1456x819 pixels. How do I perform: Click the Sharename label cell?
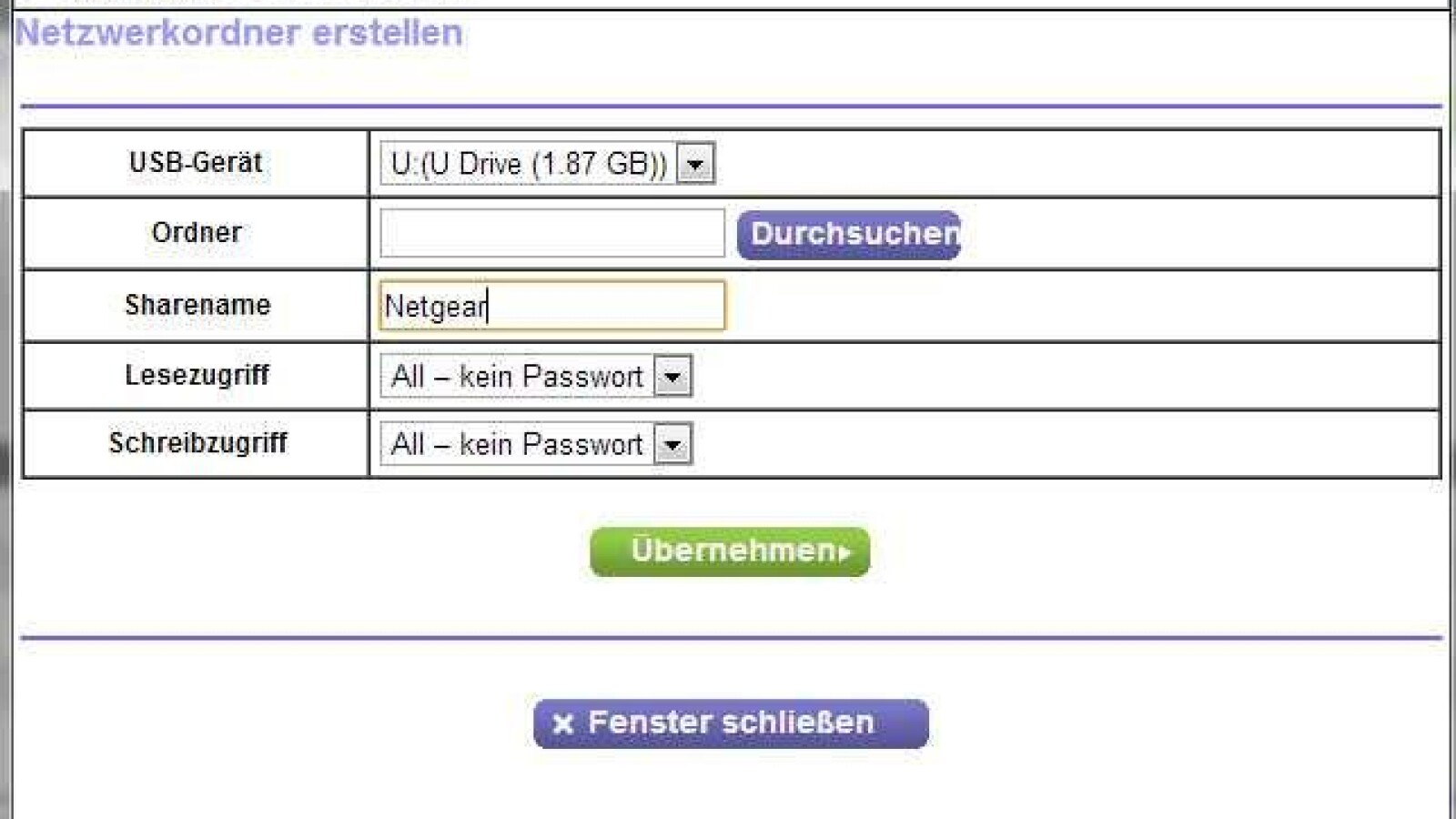point(197,305)
